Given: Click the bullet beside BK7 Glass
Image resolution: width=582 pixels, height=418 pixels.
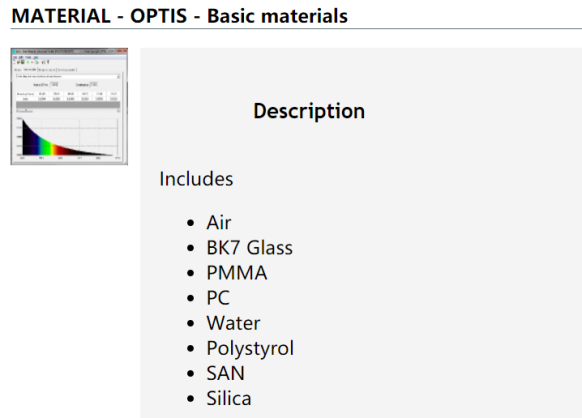Looking at the screenshot, I should [x=191, y=248].
